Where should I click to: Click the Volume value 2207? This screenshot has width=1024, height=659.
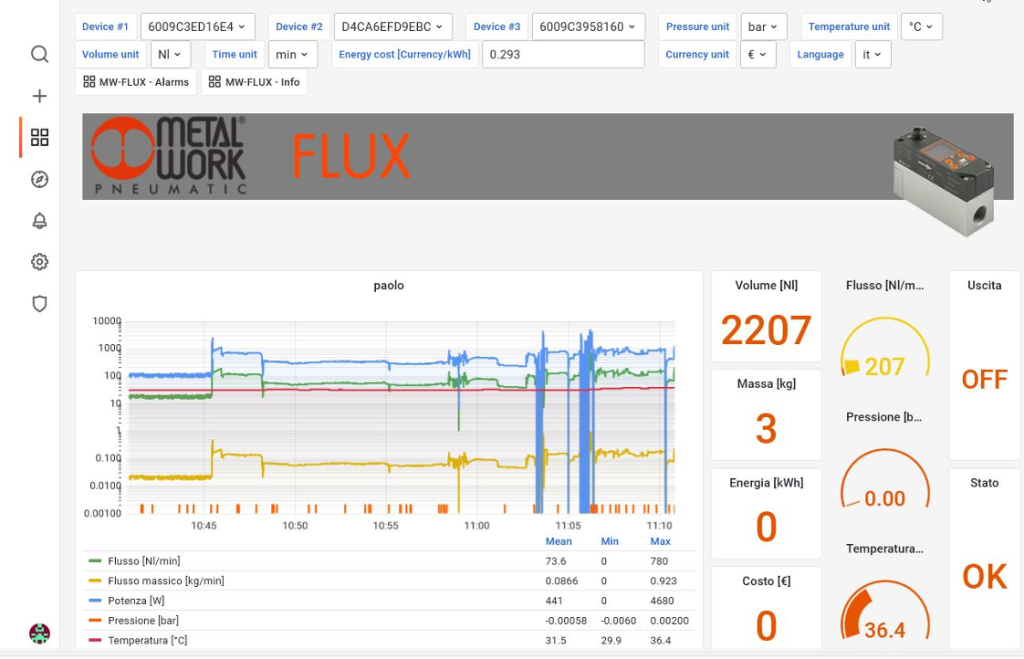[766, 330]
